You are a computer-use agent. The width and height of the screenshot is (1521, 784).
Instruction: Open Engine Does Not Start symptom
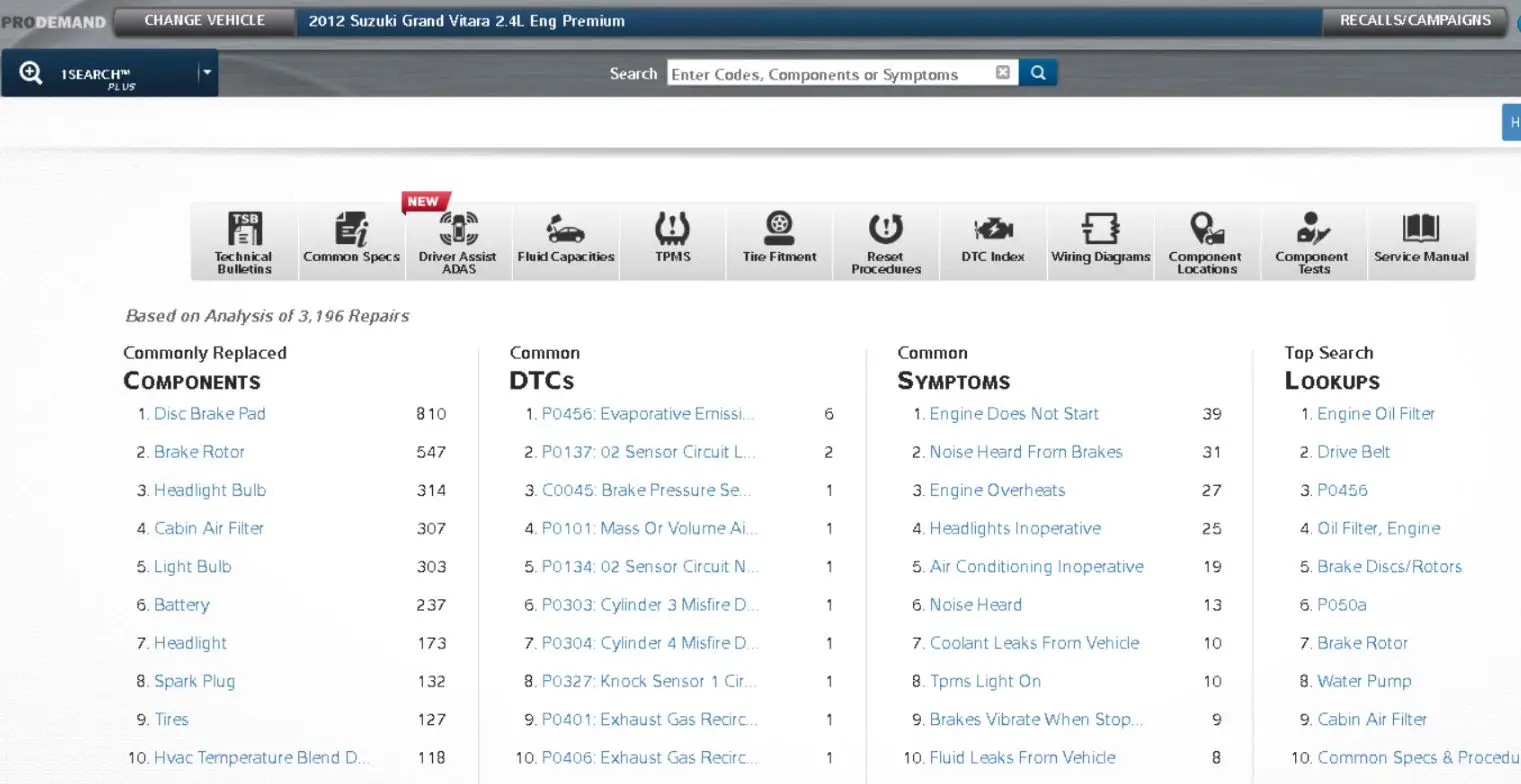coord(1014,414)
